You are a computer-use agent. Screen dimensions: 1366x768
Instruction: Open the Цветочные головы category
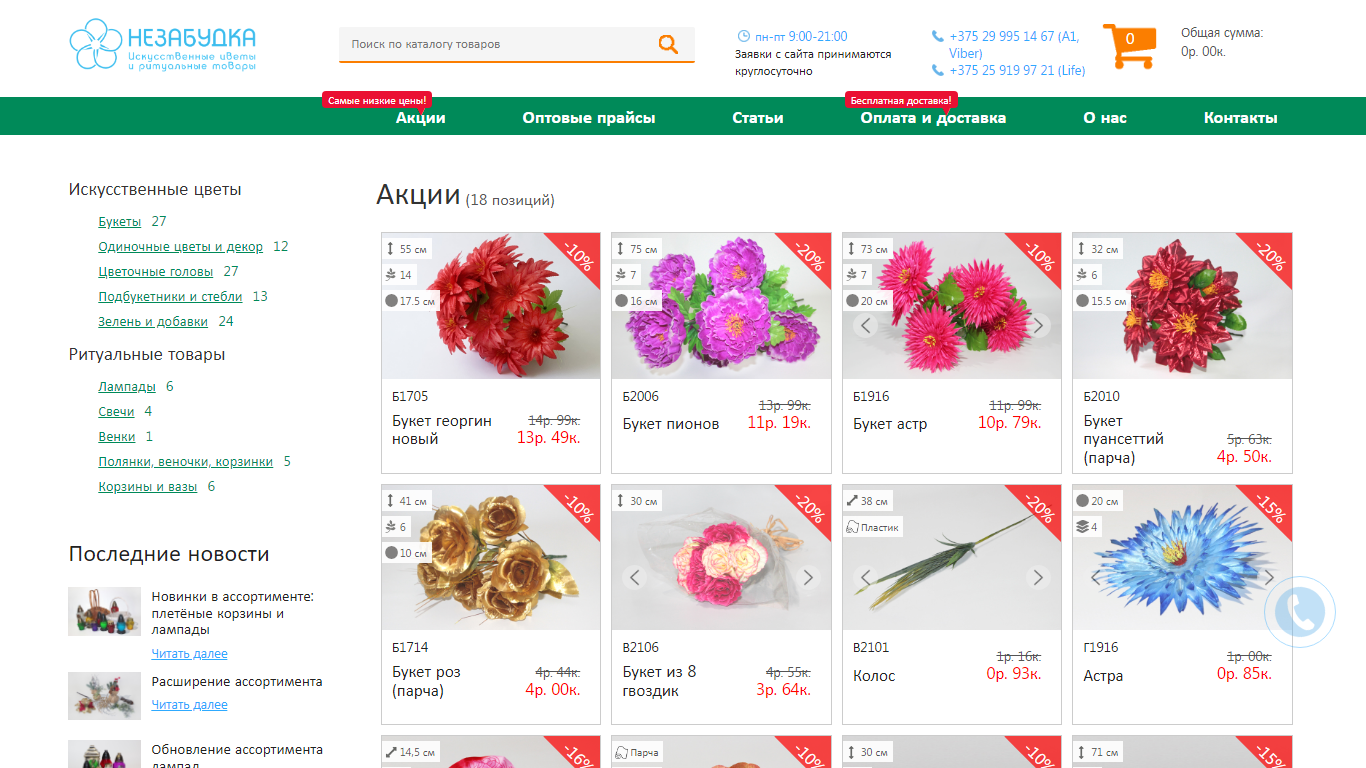155,272
